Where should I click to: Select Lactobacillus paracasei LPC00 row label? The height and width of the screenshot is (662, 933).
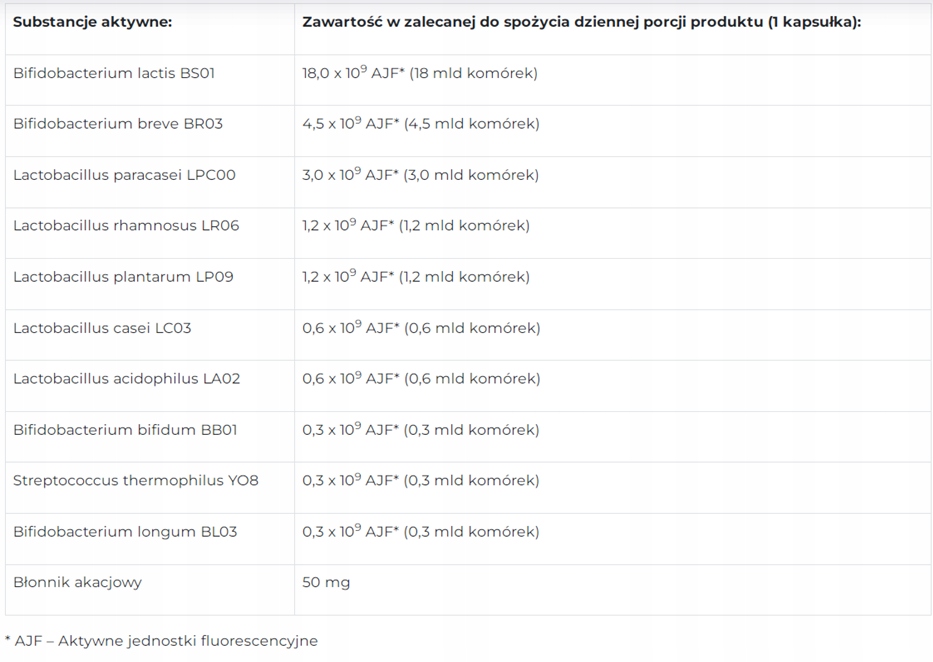[124, 175]
